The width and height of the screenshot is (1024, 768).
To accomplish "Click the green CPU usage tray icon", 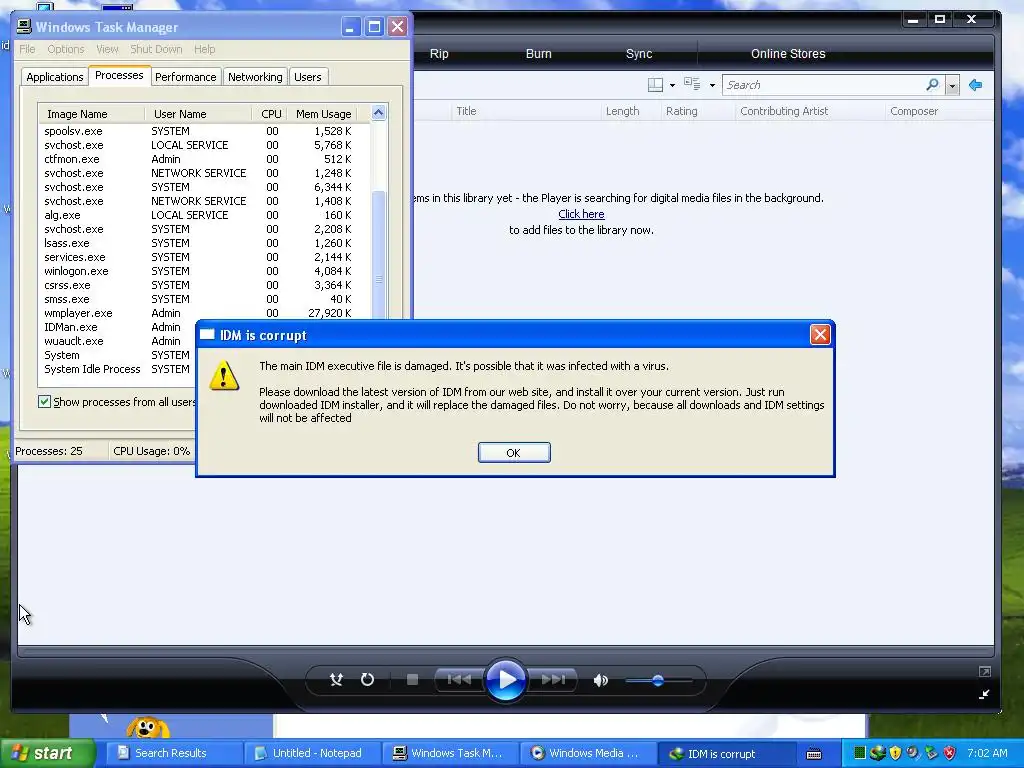I will pyautogui.click(x=859, y=753).
